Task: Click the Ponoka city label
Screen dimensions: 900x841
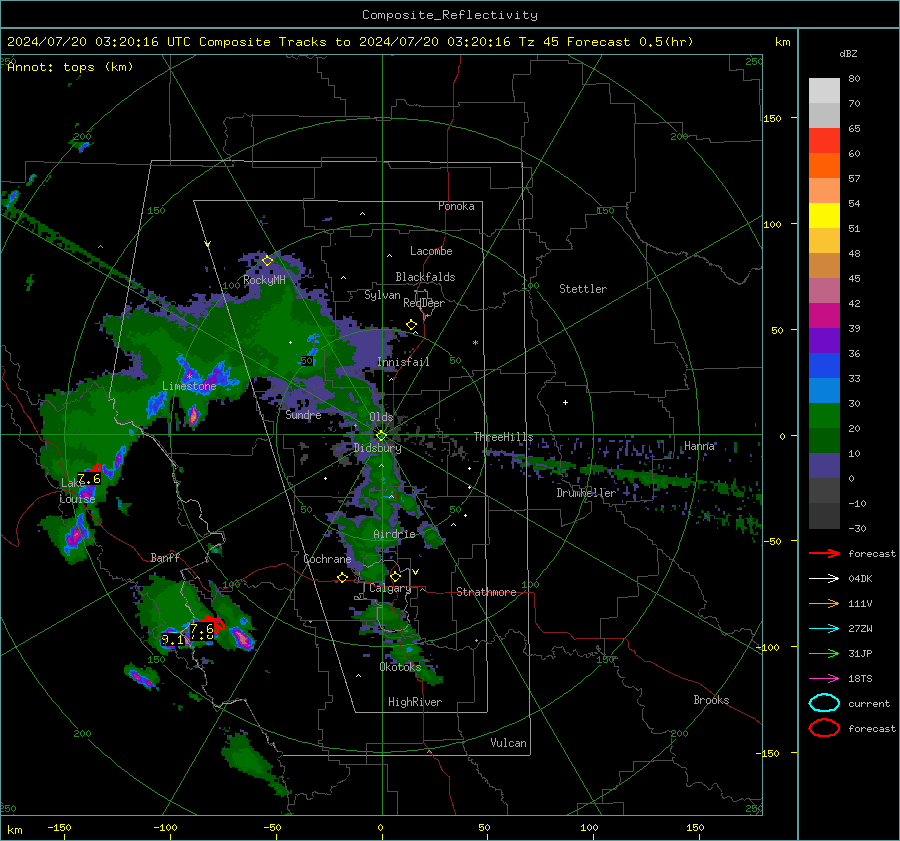Action: click(x=456, y=206)
